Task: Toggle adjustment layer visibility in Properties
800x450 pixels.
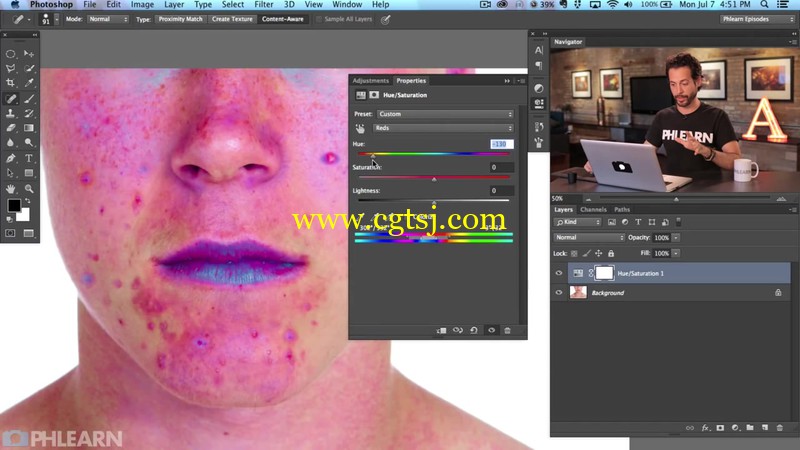Action: (x=491, y=331)
